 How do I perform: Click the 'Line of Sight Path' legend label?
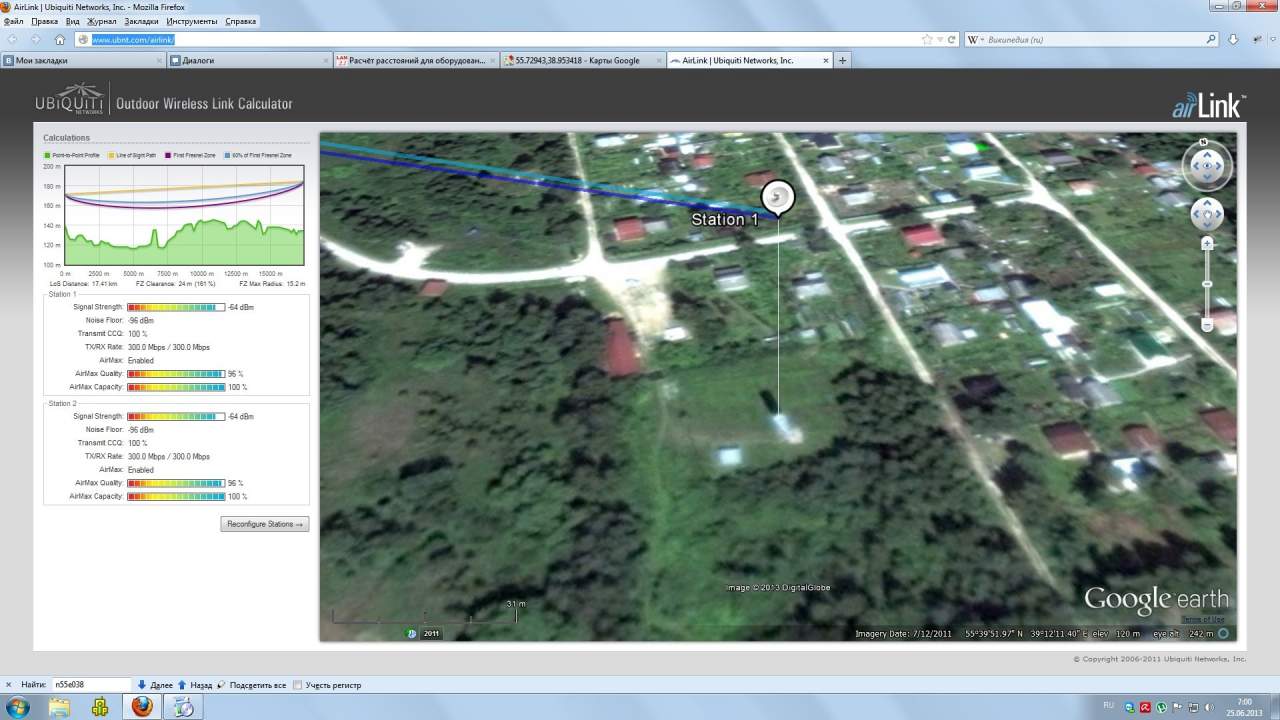coord(136,156)
